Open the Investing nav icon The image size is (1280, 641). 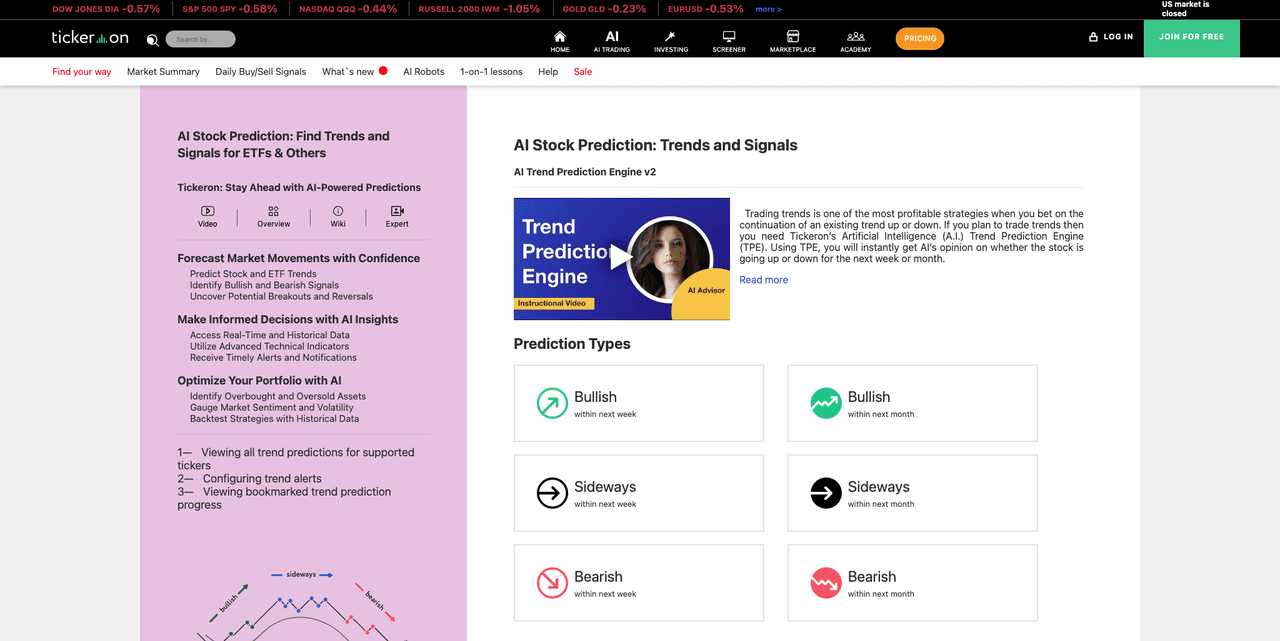click(671, 35)
